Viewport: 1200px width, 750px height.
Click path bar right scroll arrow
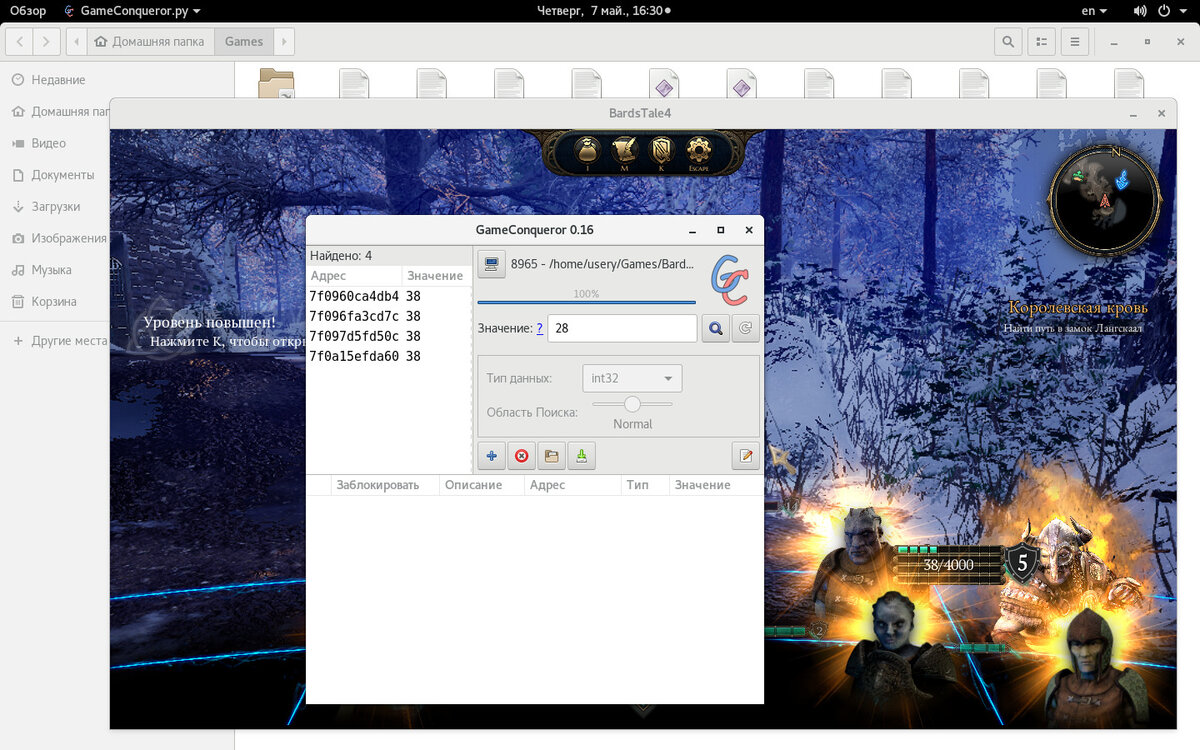pyautogui.click(x=284, y=42)
